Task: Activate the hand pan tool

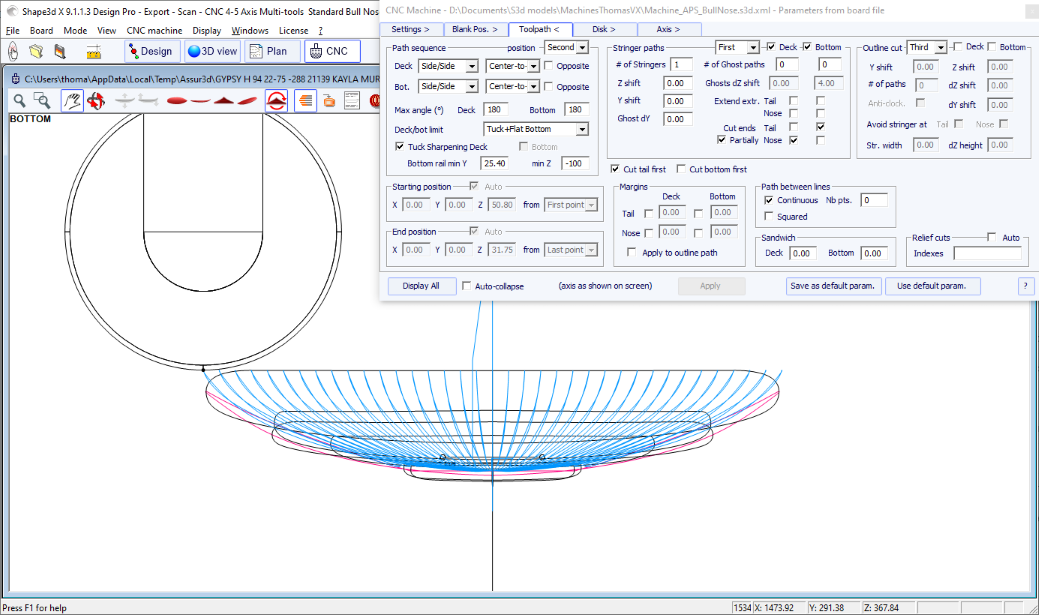Action: point(72,100)
